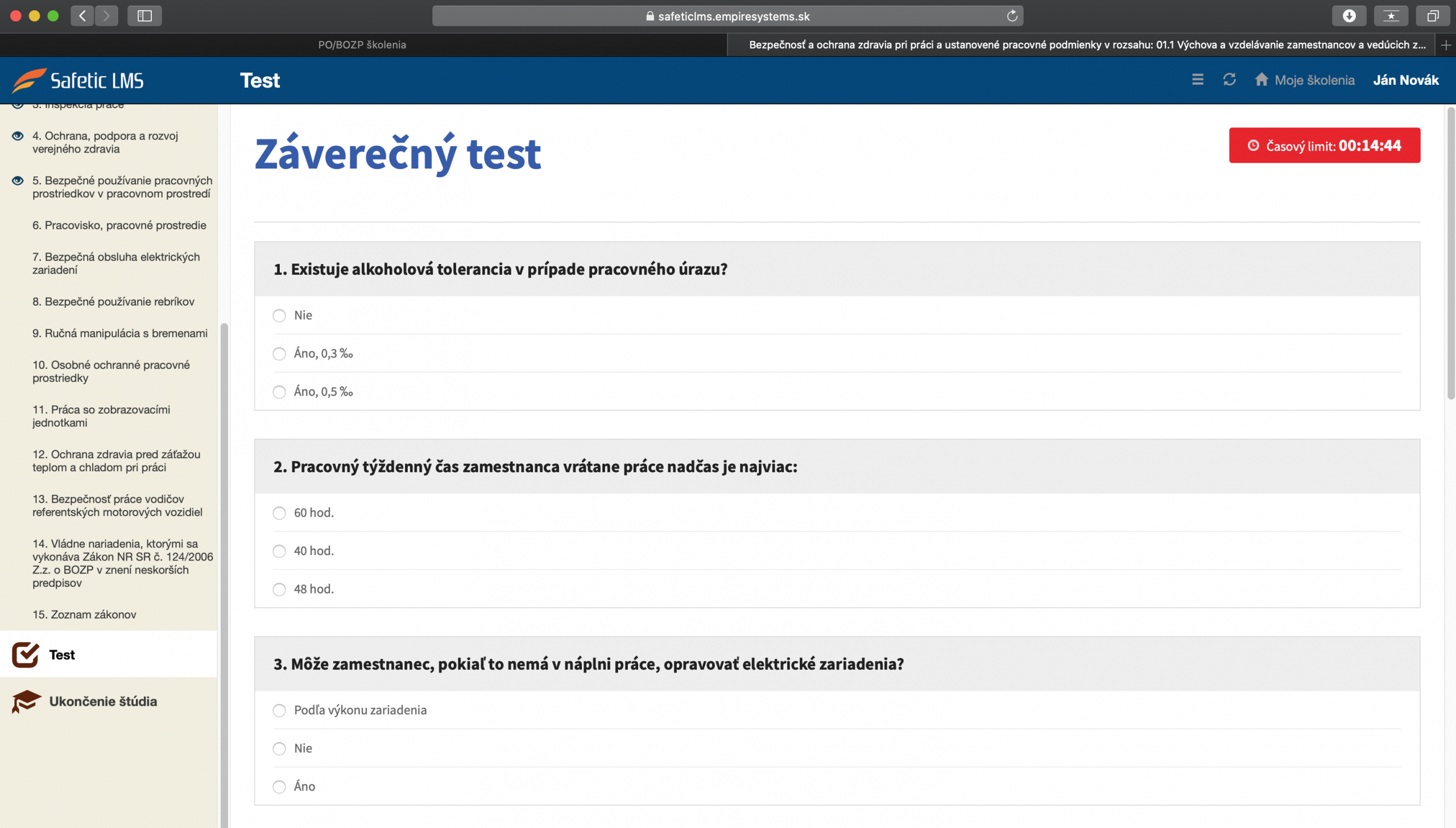The height and width of the screenshot is (828, 1456).
Task: Show Safari tab overview button
Action: click(1433, 16)
